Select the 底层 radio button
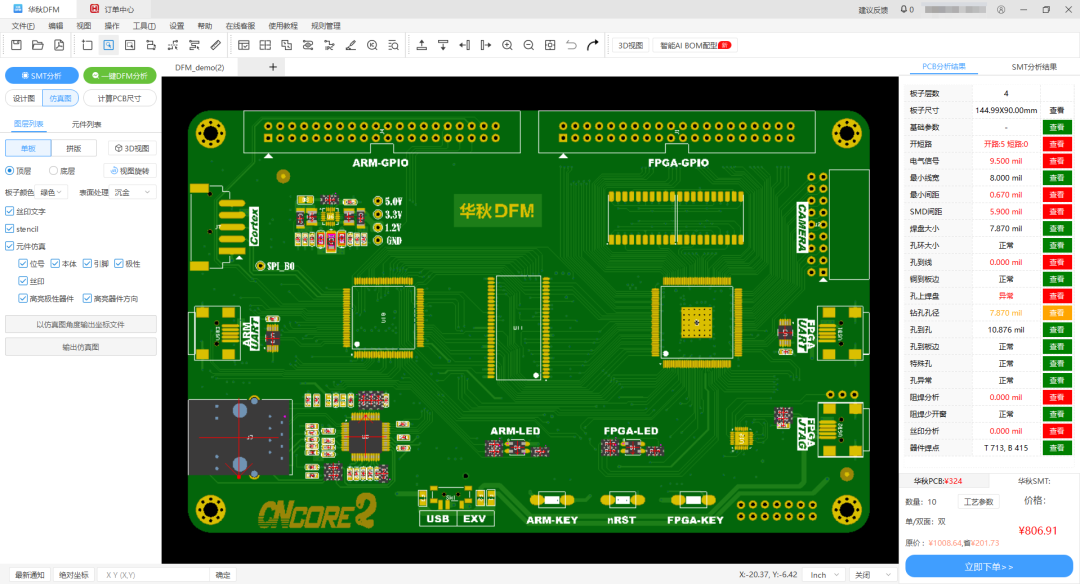 53,171
